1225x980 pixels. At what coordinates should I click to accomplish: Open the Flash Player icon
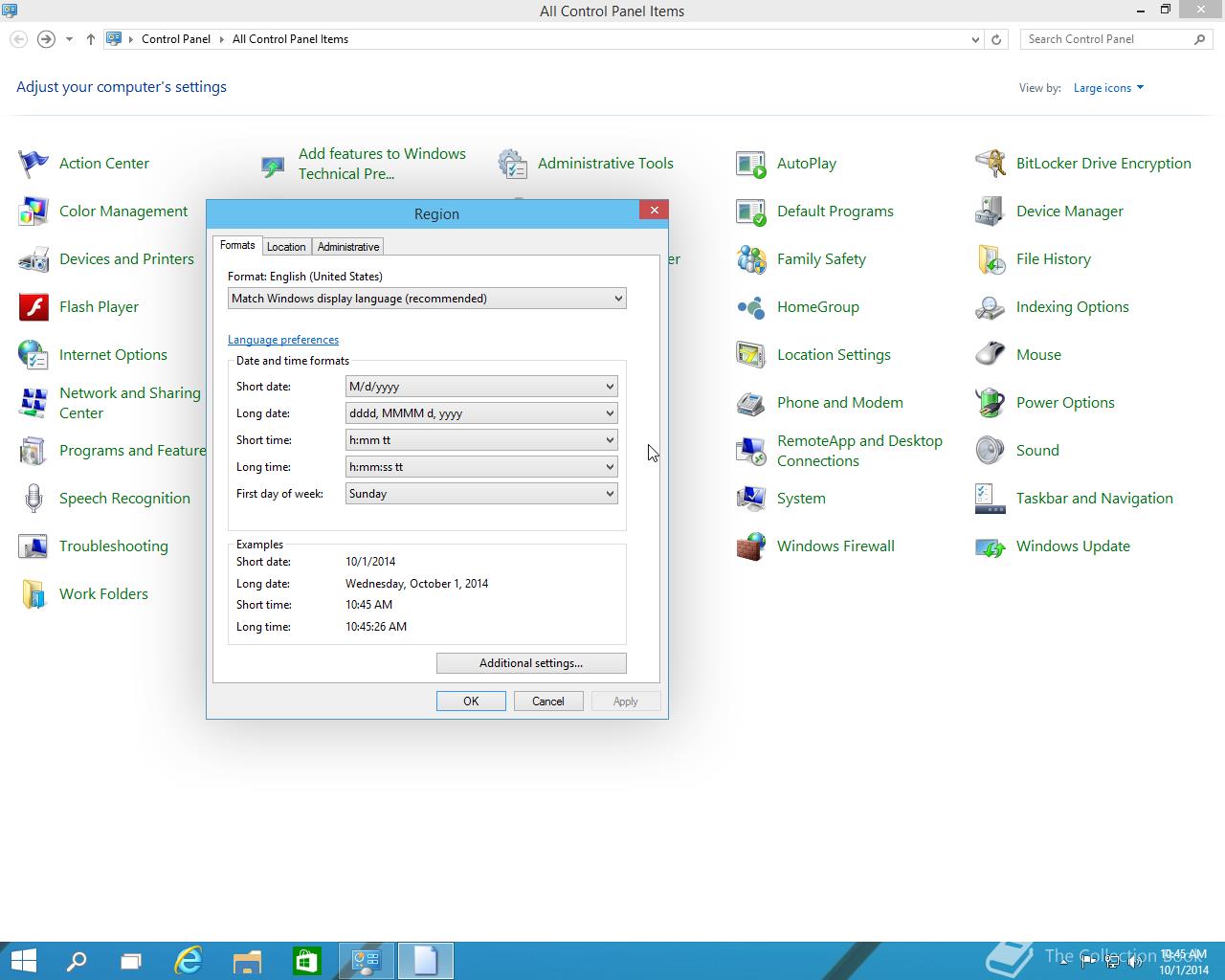tap(33, 307)
